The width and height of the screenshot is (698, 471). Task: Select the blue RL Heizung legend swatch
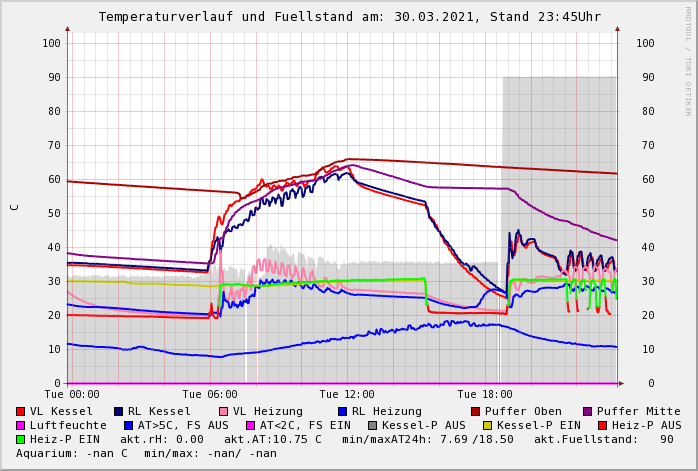[342, 411]
